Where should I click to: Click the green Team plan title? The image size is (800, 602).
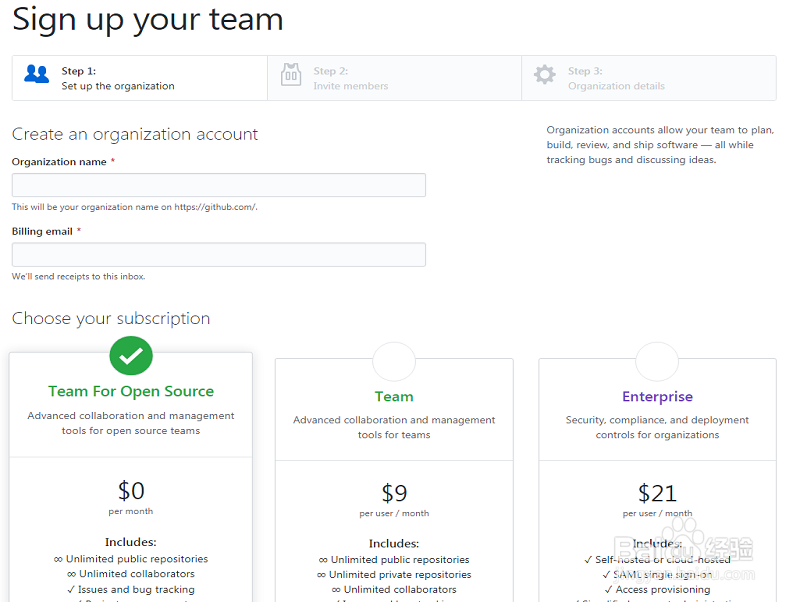pos(394,397)
